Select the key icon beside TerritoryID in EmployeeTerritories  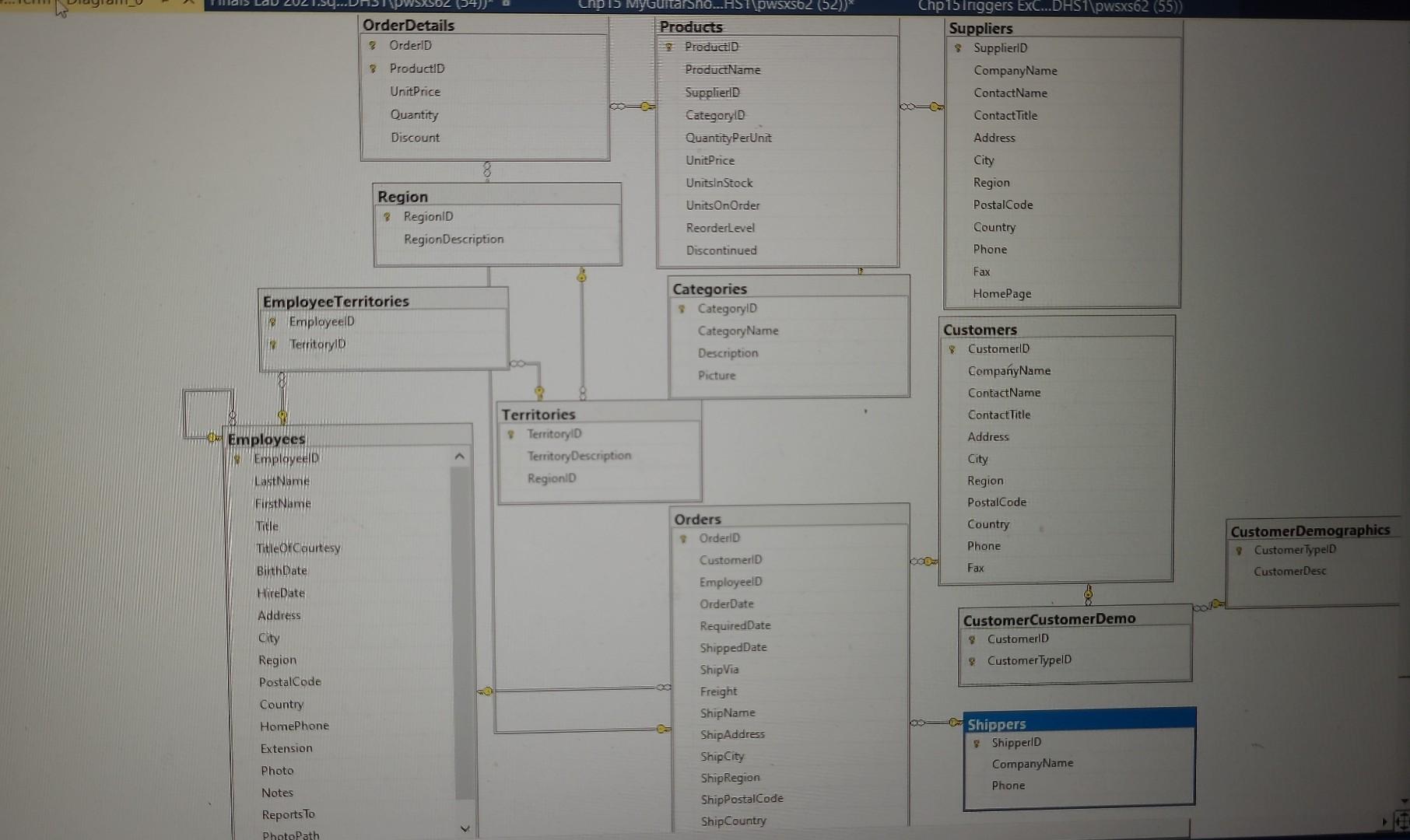(x=272, y=344)
